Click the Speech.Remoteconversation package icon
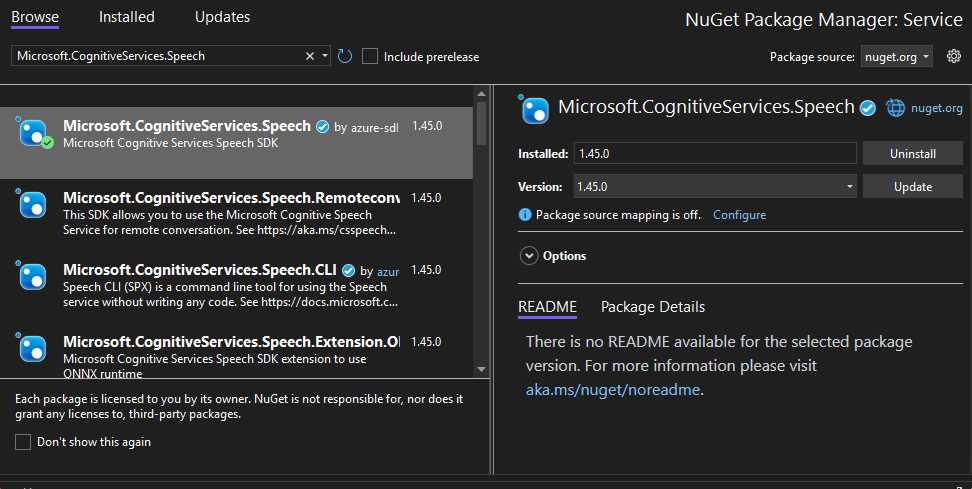Image resolution: width=972 pixels, height=489 pixels. [33, 205]
